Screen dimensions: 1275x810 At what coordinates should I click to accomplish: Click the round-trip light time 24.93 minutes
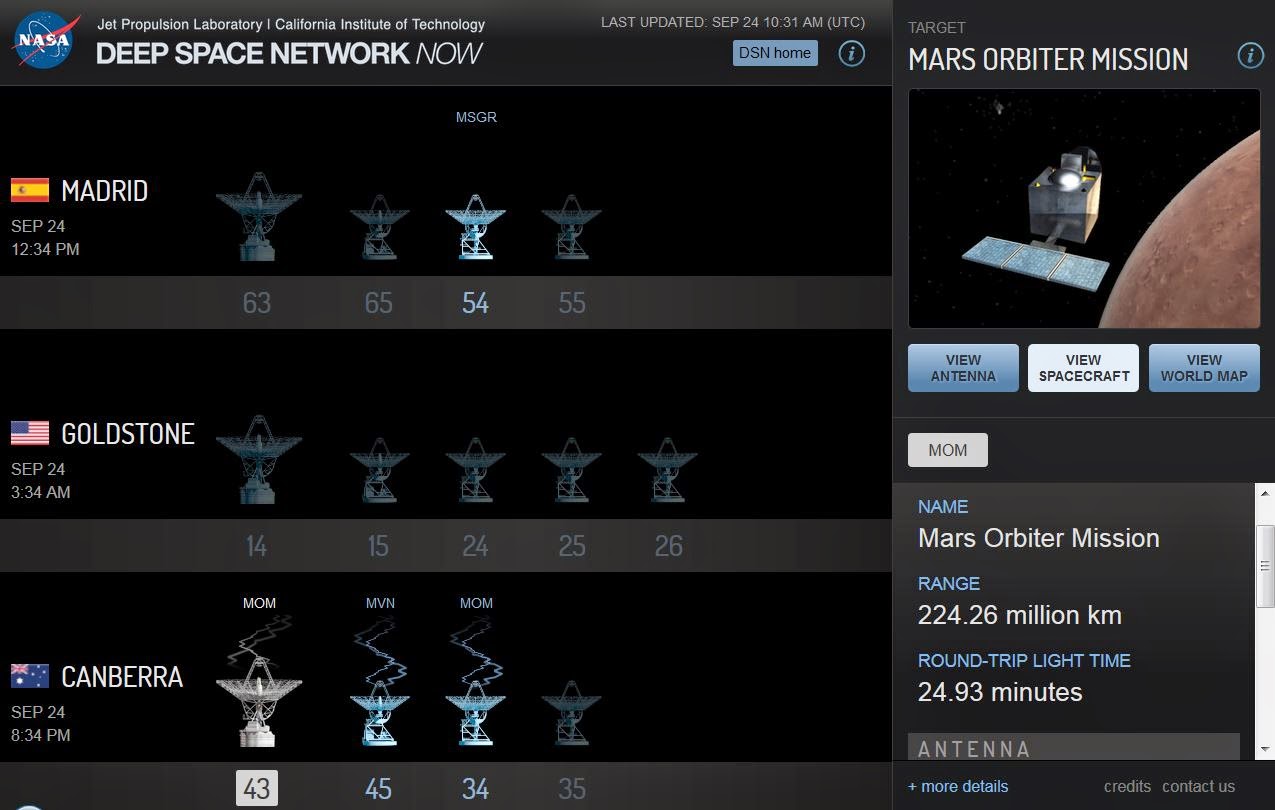pos(1000,692)
